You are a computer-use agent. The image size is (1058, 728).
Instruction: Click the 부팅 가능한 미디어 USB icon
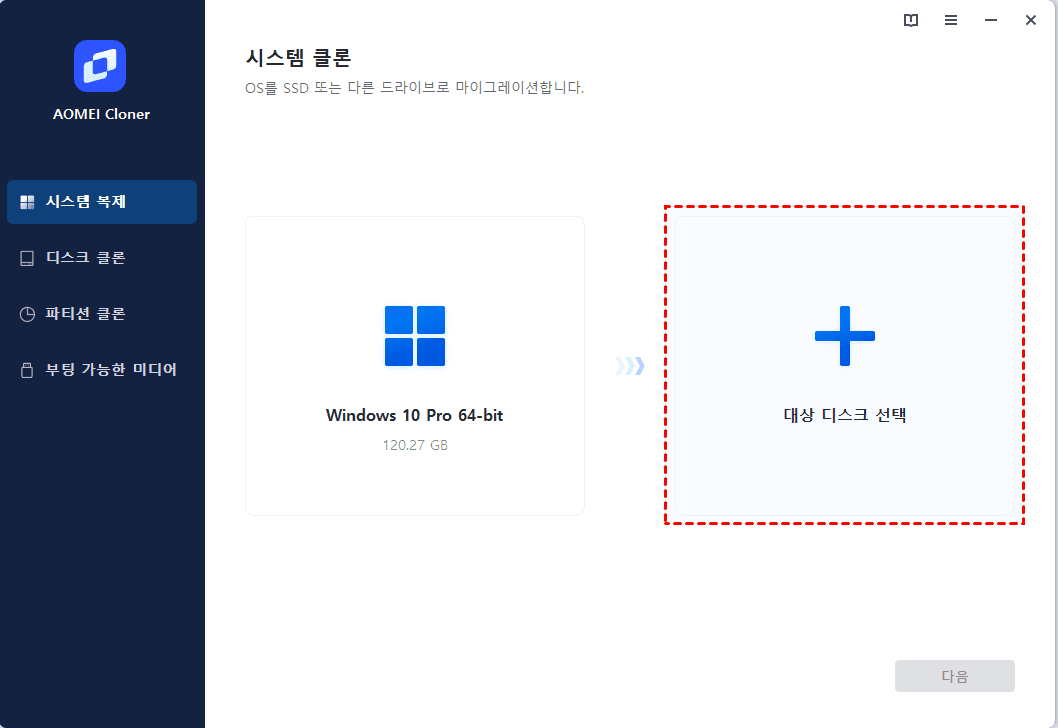click(27, 370)
